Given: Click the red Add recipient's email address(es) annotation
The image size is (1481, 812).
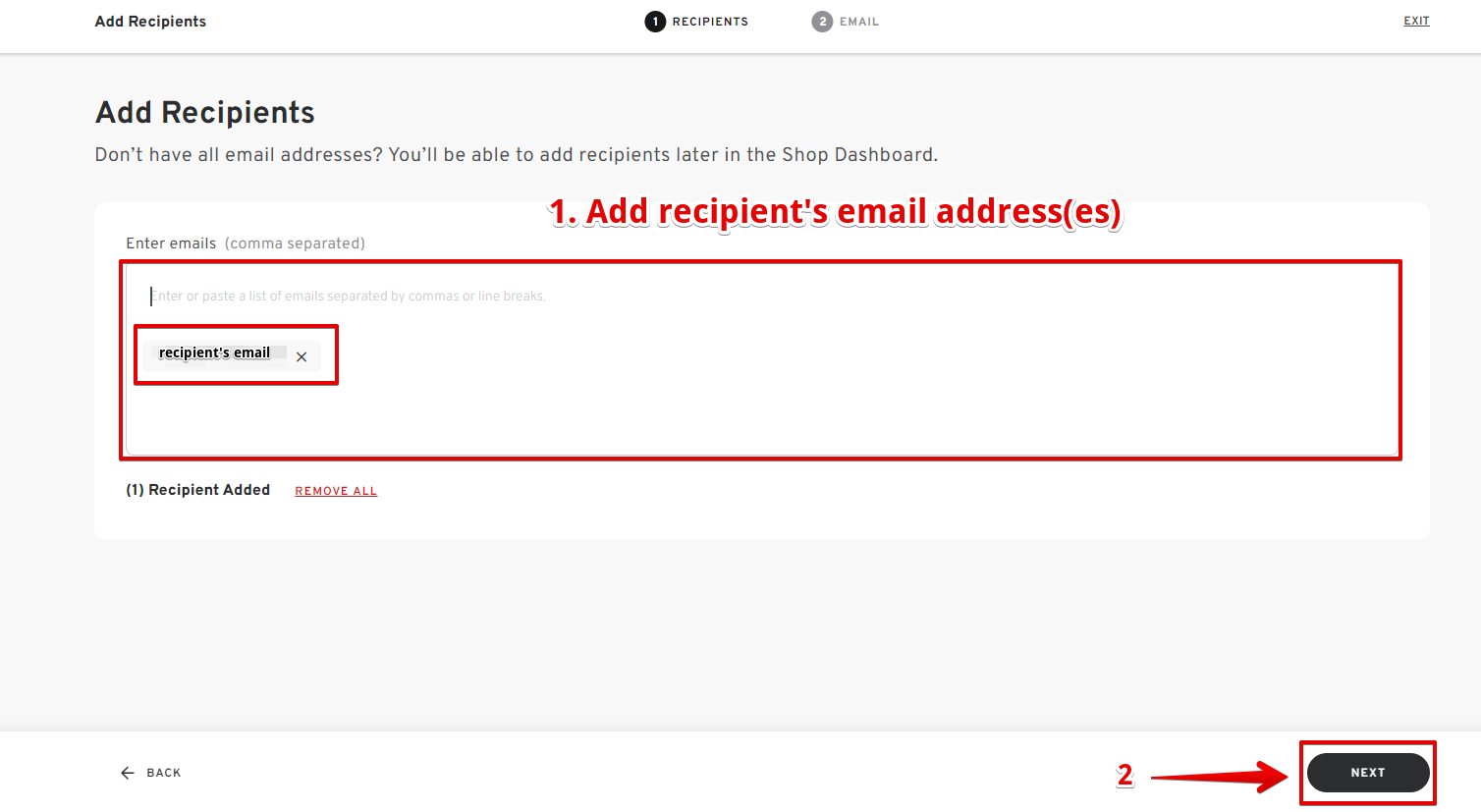Looking at the screenshot, I should click(x=835, y=212).
